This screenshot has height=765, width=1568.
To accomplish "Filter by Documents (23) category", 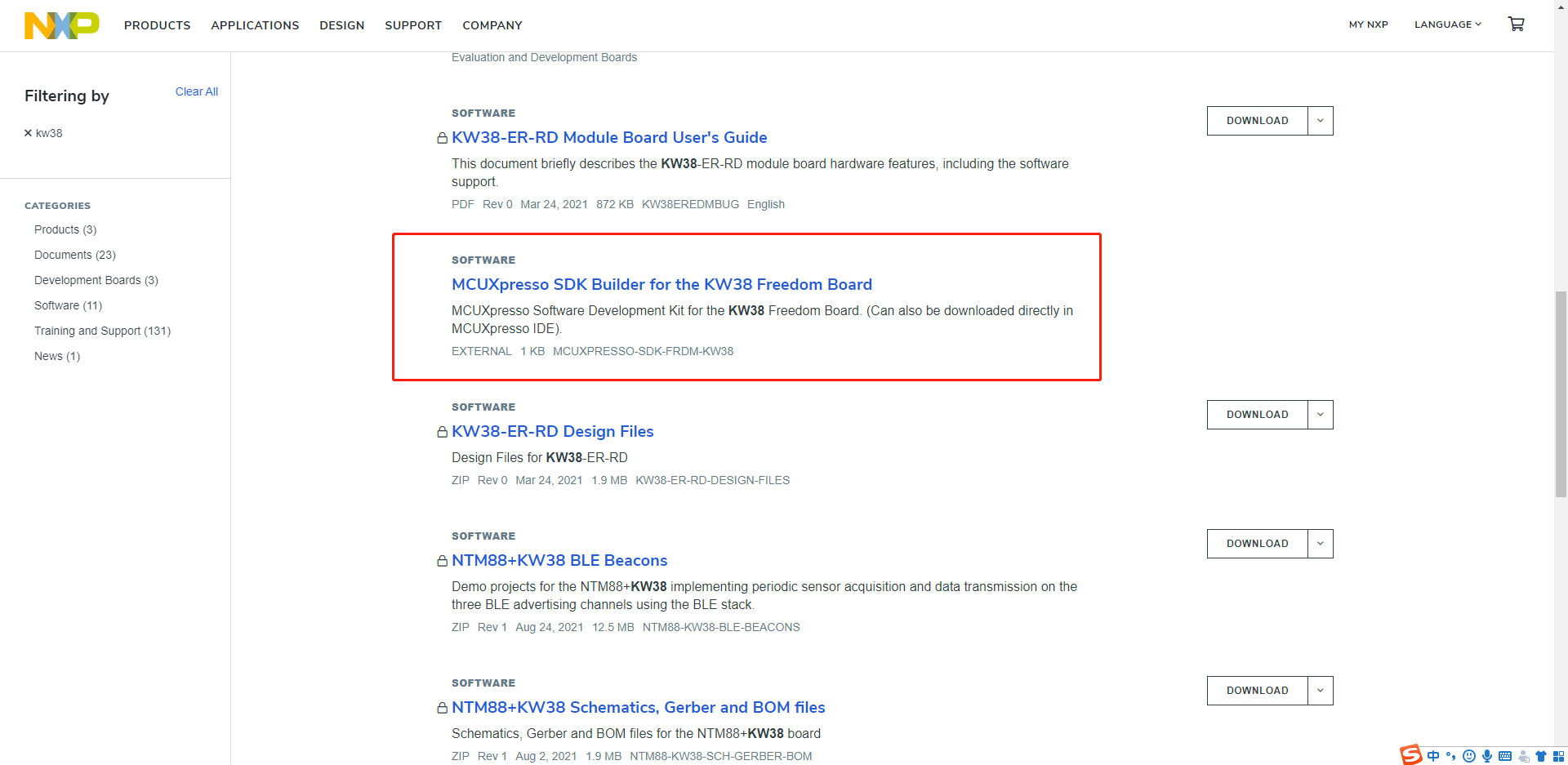I will (75, 255).
